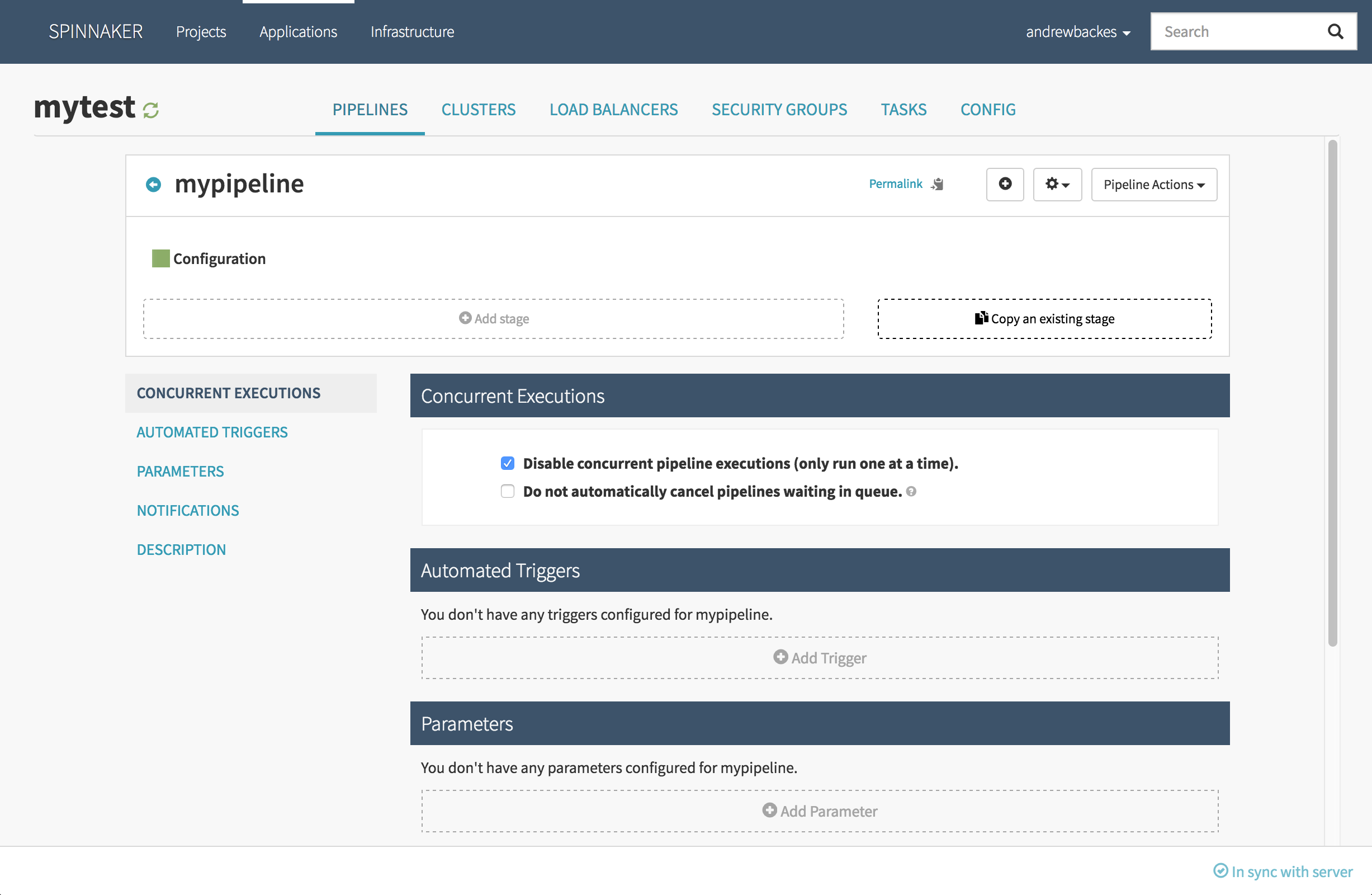Enable Do not automatically cancel pipelines option
The image size is (1372, 895).
(507, 491)
